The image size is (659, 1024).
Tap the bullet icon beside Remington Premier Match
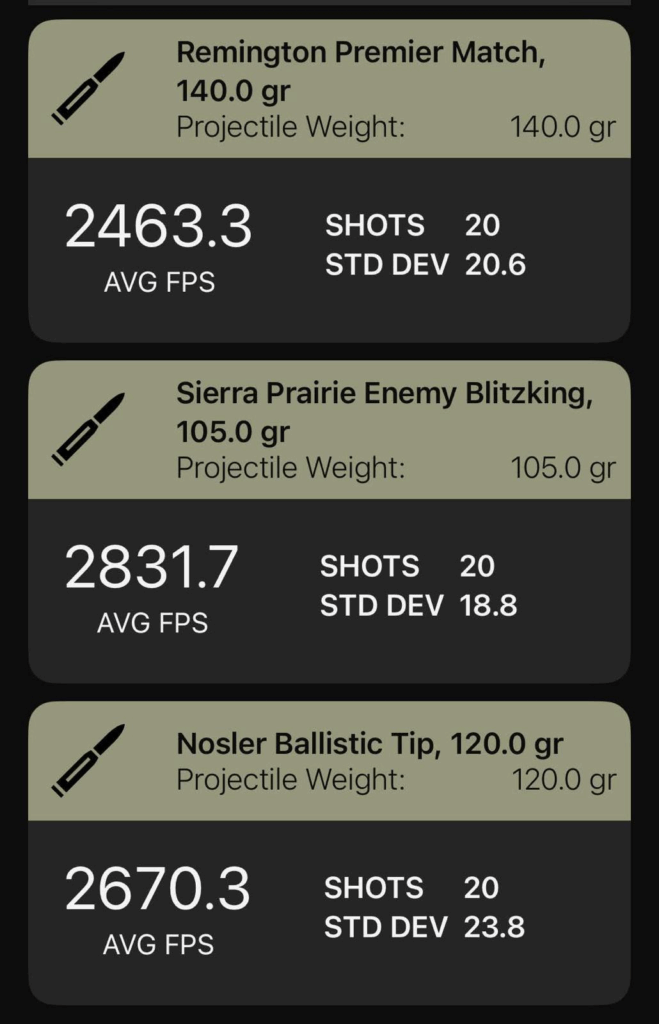88,88
